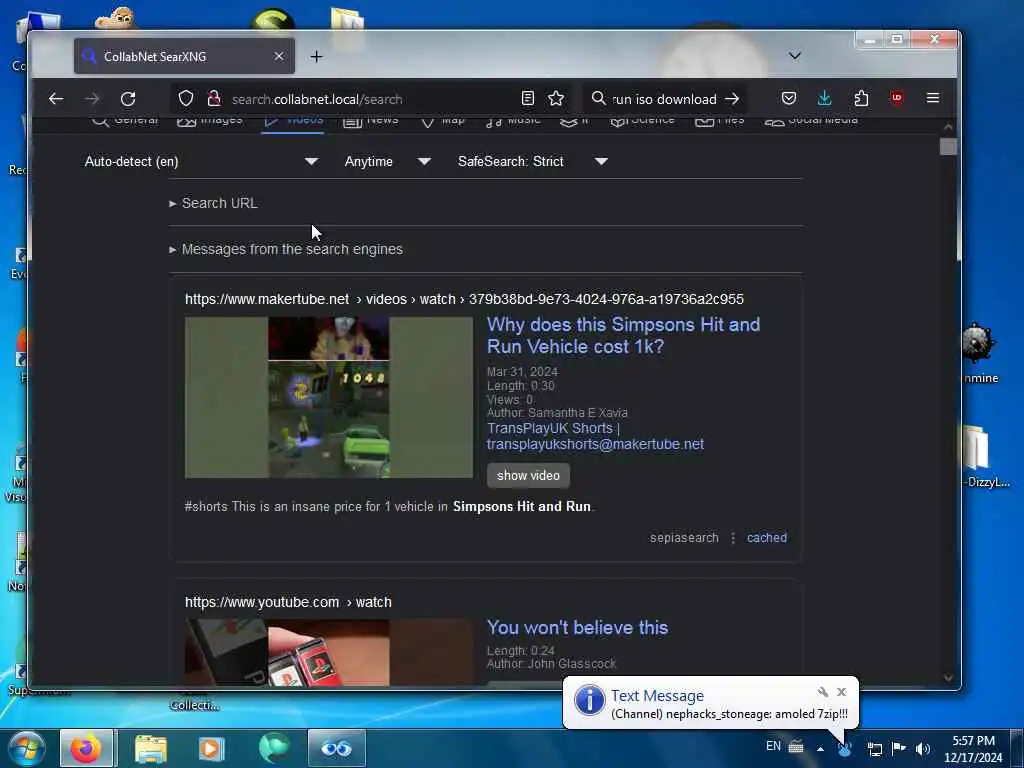Switch to the CollabNet SearXNG tab
Viewport: 1024px width, 768px height.
(184, 56)
